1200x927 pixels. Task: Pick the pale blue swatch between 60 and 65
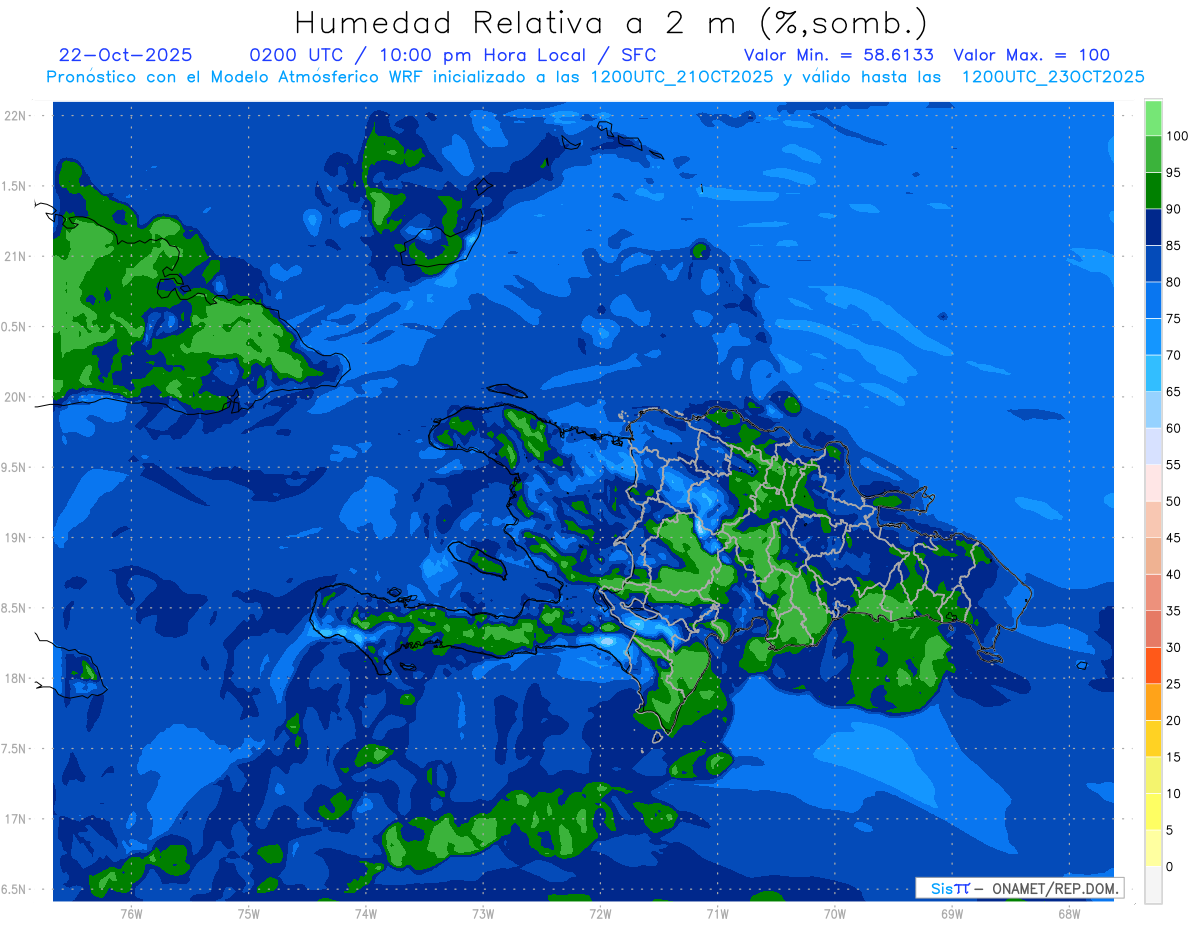1153,409
